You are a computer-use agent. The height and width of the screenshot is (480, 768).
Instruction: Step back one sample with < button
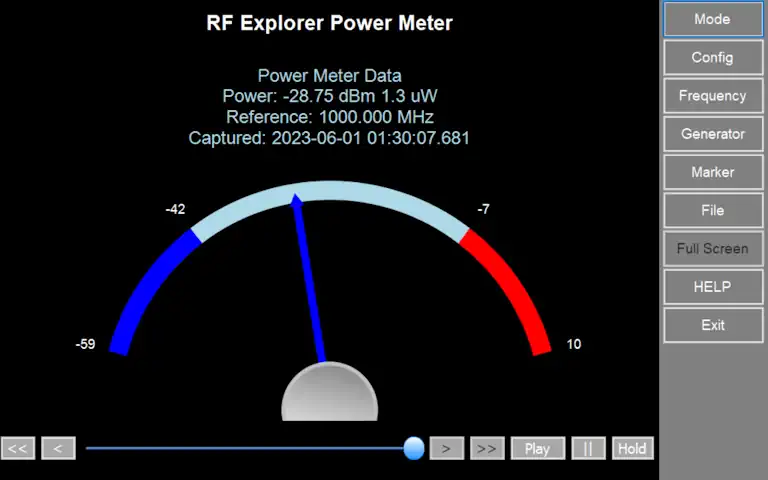tap(58, 448)
